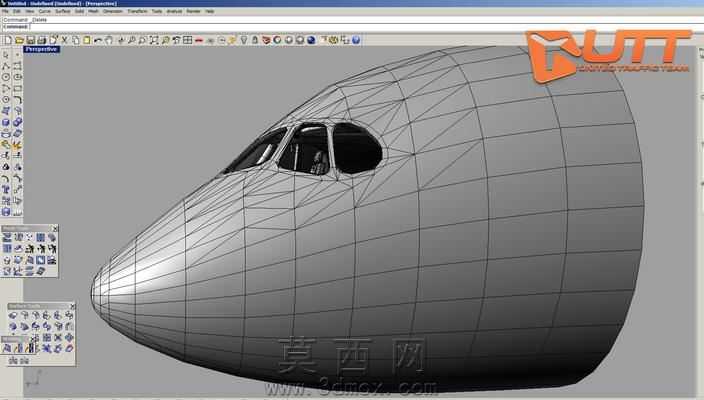Click the Render blue sphere icon
Viewport: 704px width, 400px height.
(x=311, y=40)
